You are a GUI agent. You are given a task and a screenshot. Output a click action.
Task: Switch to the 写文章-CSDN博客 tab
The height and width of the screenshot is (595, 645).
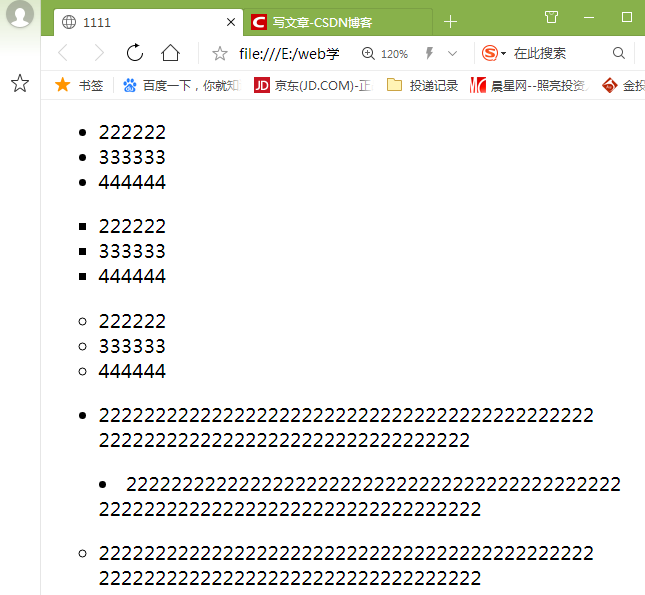pyautogui.click(x=338, y=22)
